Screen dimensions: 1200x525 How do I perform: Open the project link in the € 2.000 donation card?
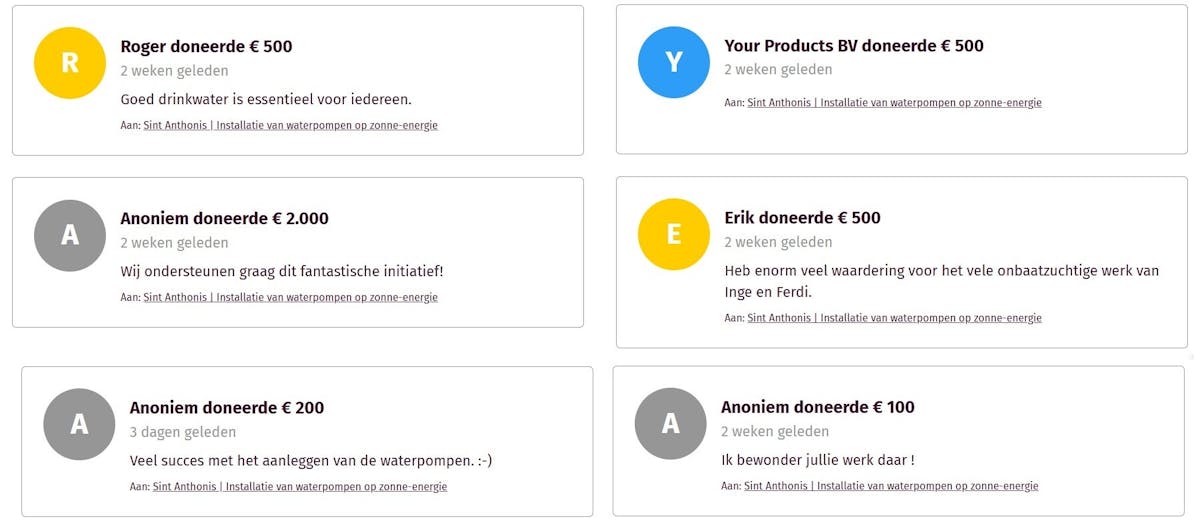(x=290, y=297)
